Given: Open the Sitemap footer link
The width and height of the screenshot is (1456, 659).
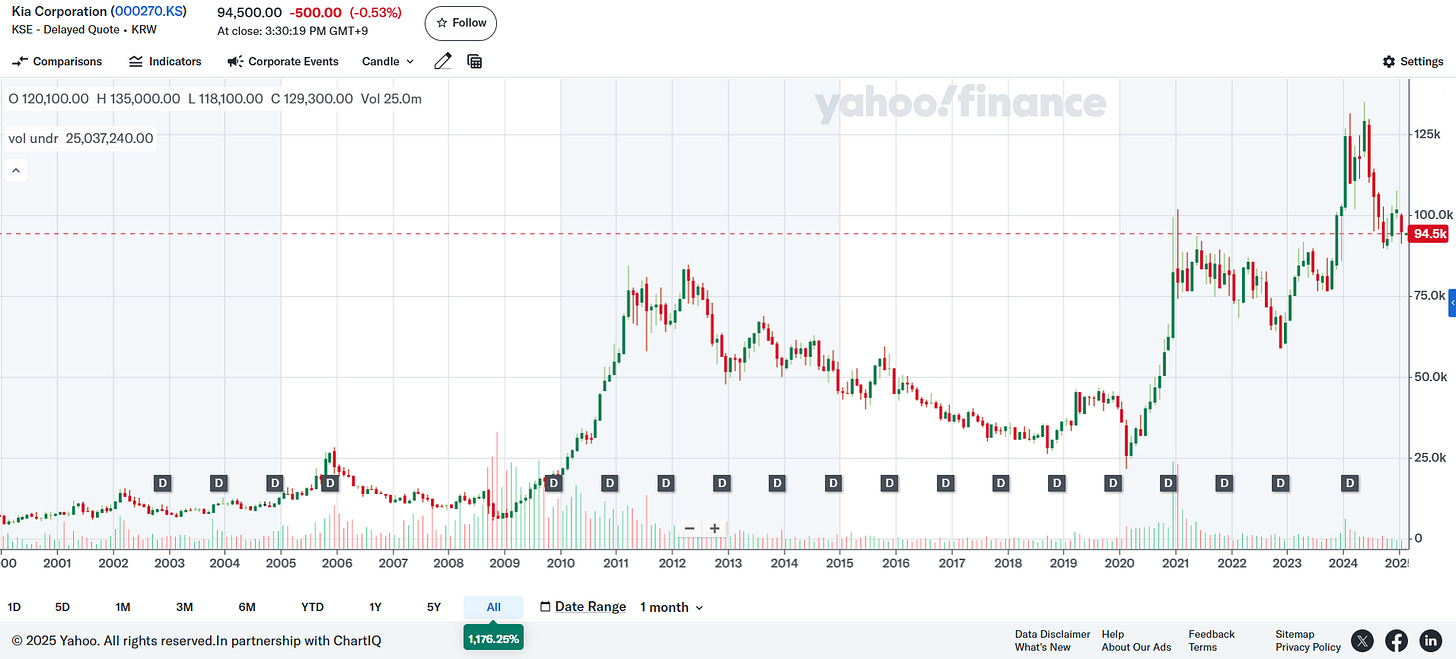Looking at the screenshot, I should (x=1295, y=634).
